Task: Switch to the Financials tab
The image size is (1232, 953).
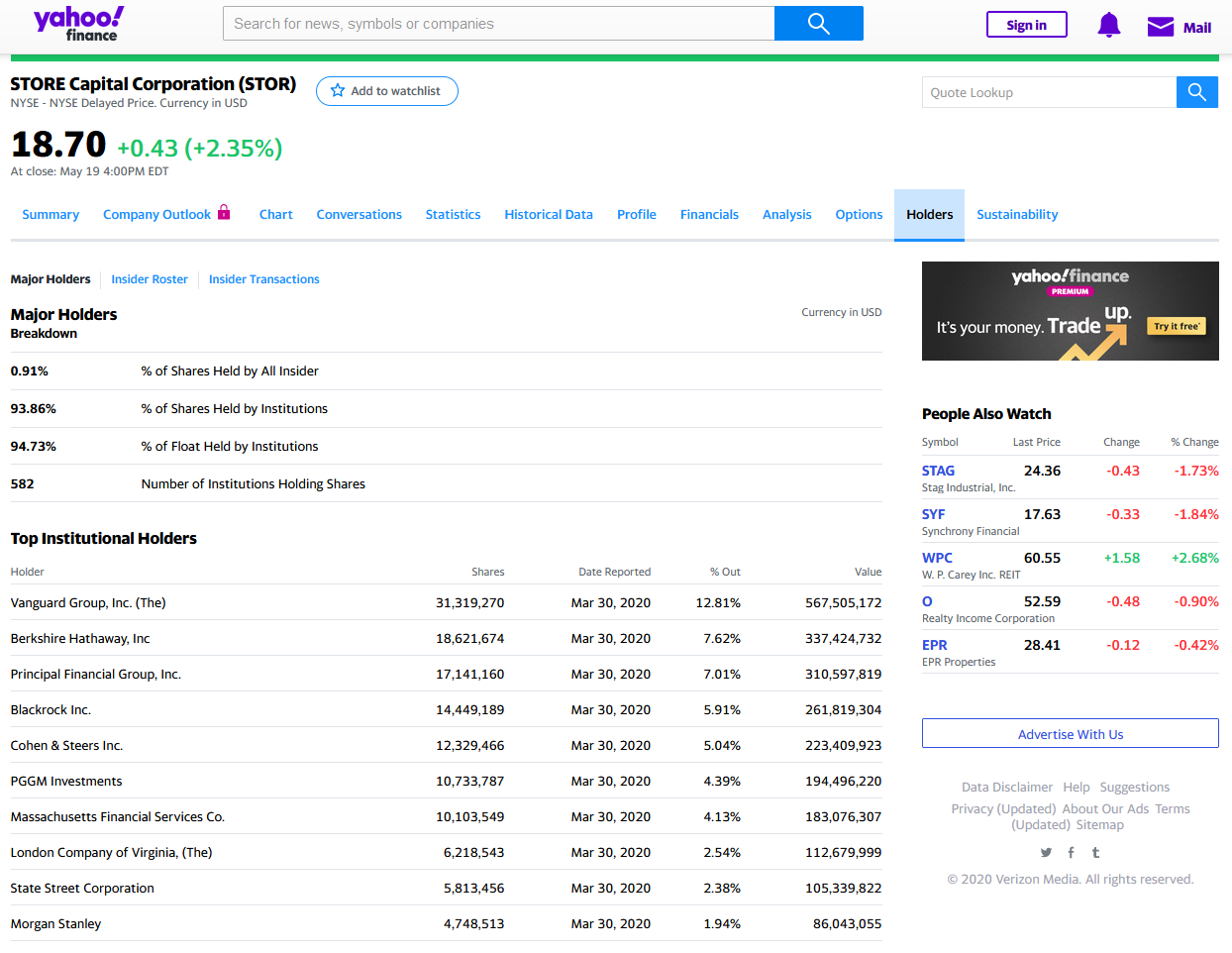Action: (x=709, y=214)
